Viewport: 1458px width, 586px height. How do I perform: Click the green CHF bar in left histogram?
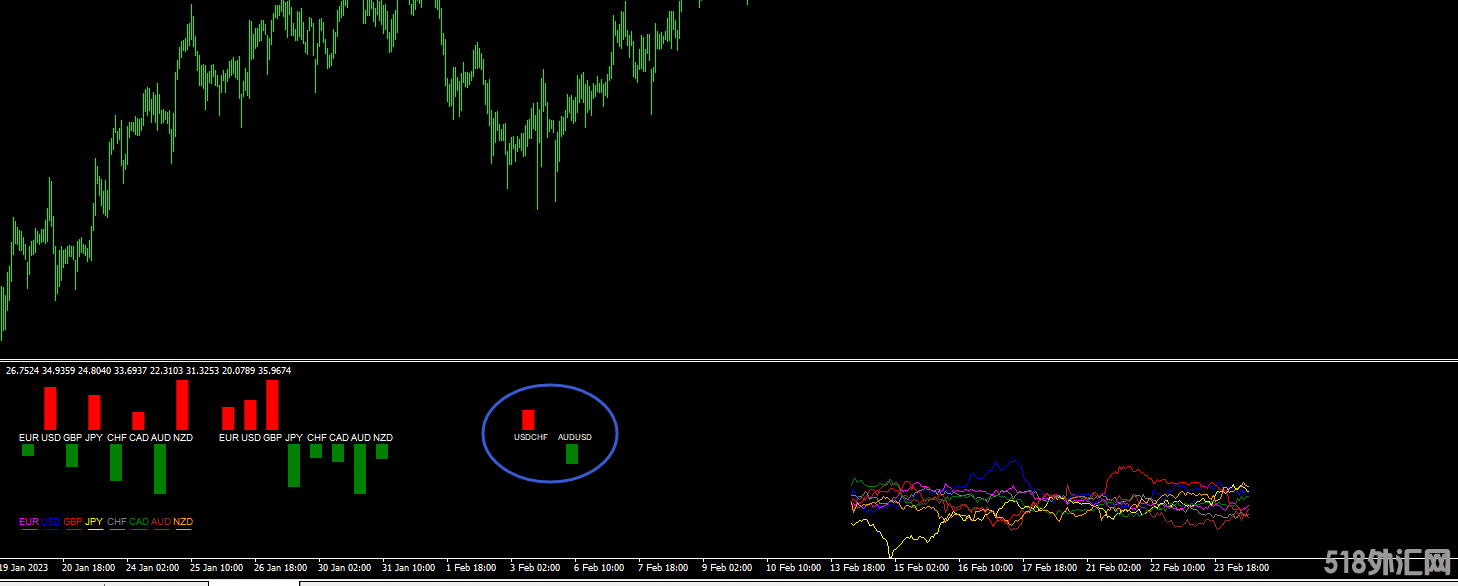116,462
